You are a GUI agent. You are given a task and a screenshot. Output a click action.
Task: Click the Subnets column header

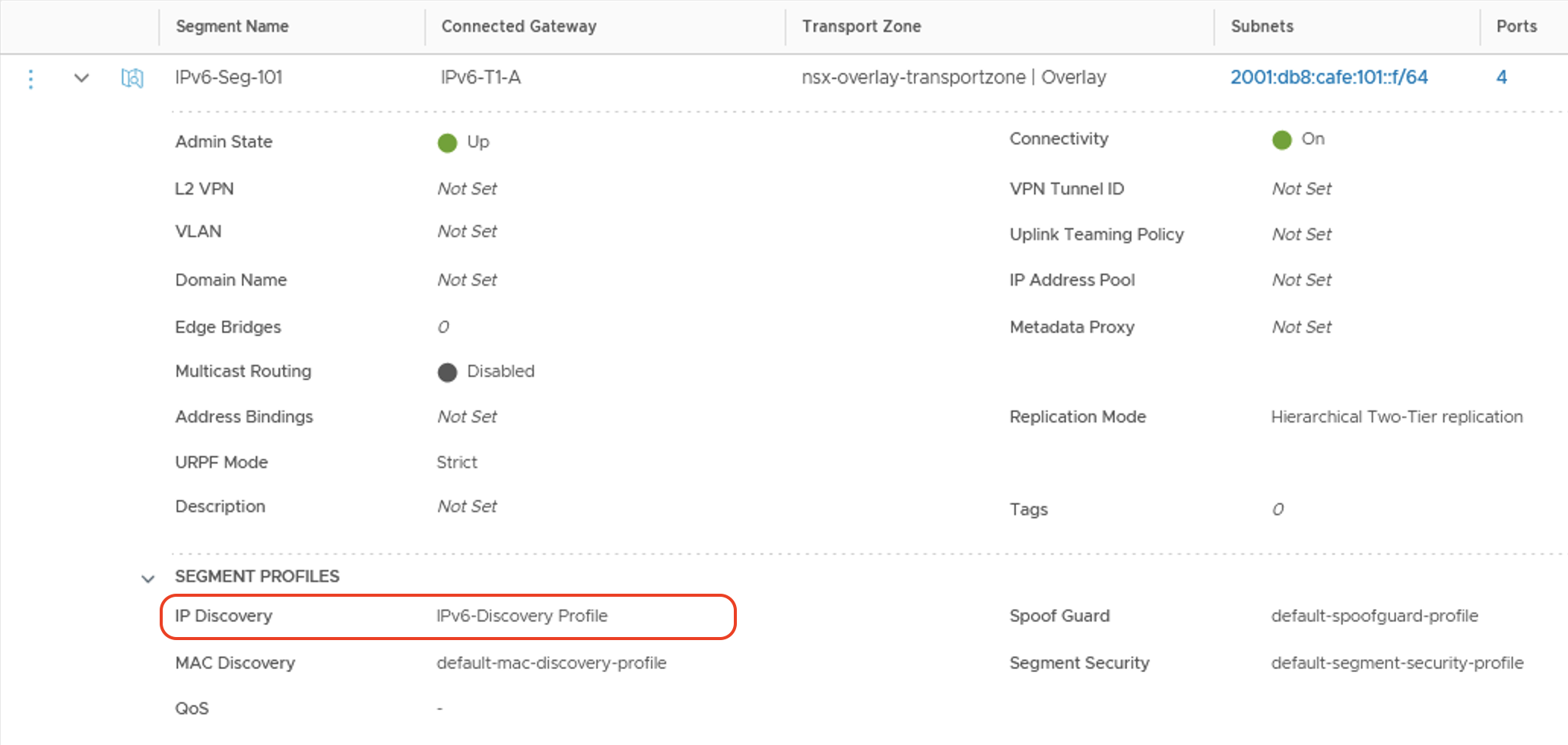tap(1262, 26)
